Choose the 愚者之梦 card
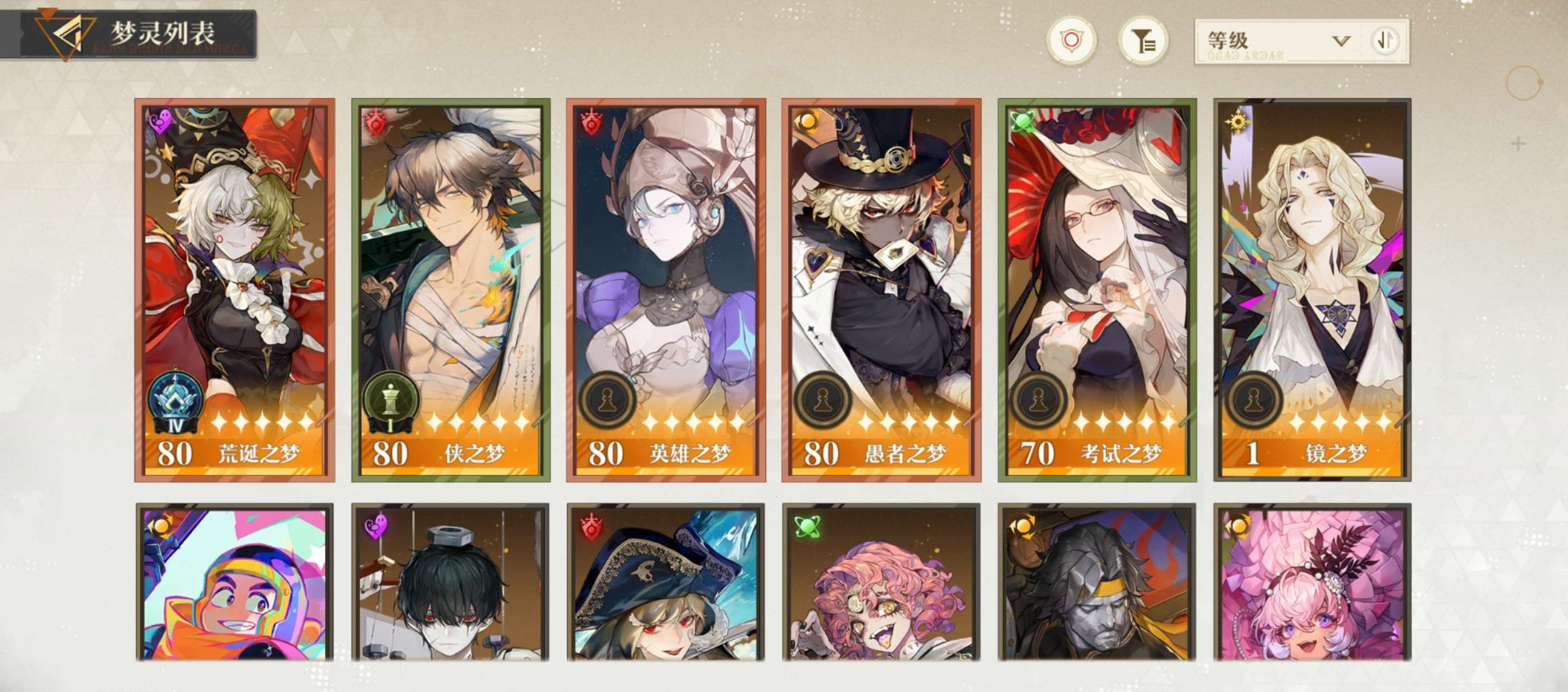1568x692 pixels. [881, 290]
